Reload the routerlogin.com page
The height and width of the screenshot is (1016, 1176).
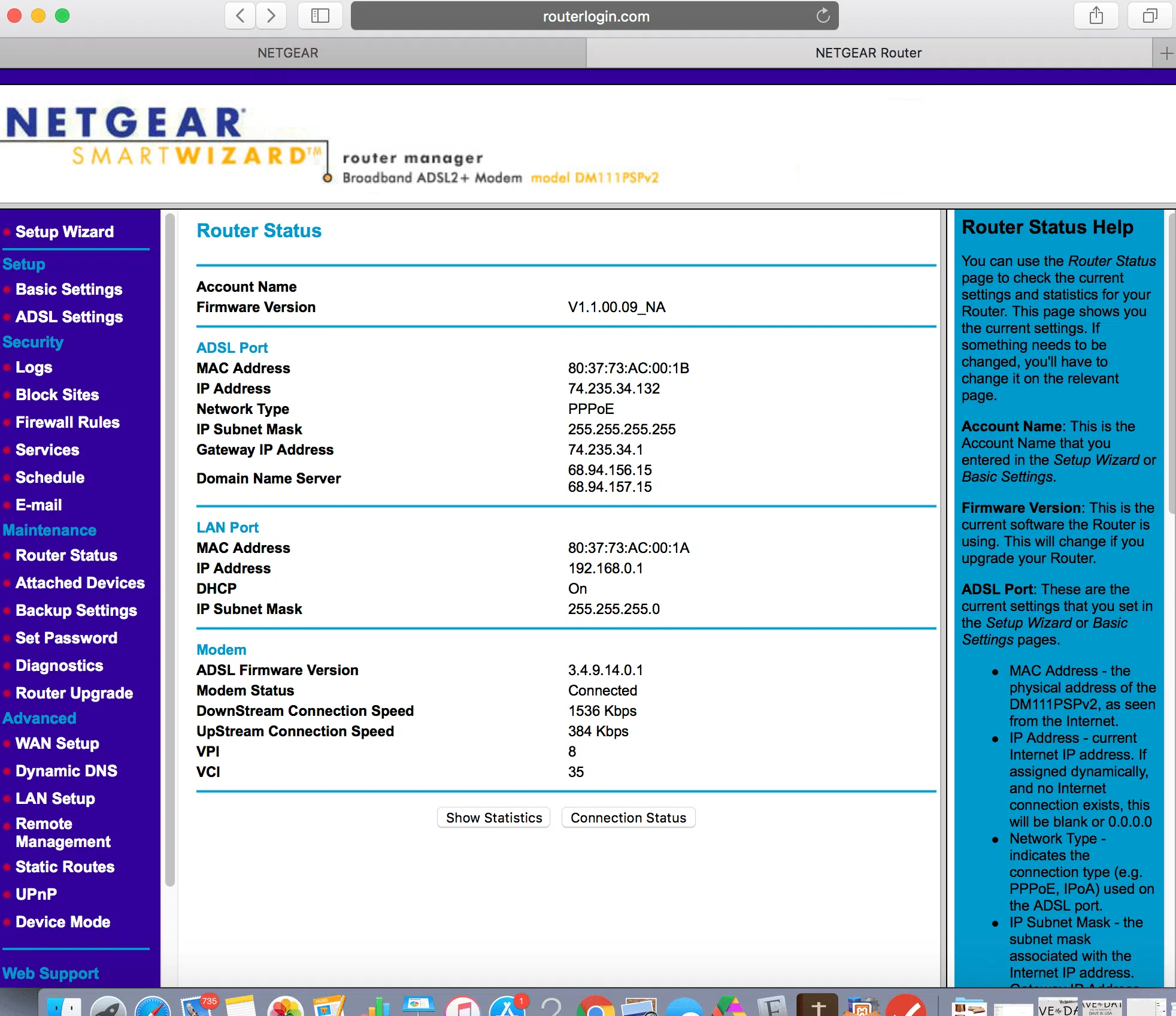click(823, 16)
